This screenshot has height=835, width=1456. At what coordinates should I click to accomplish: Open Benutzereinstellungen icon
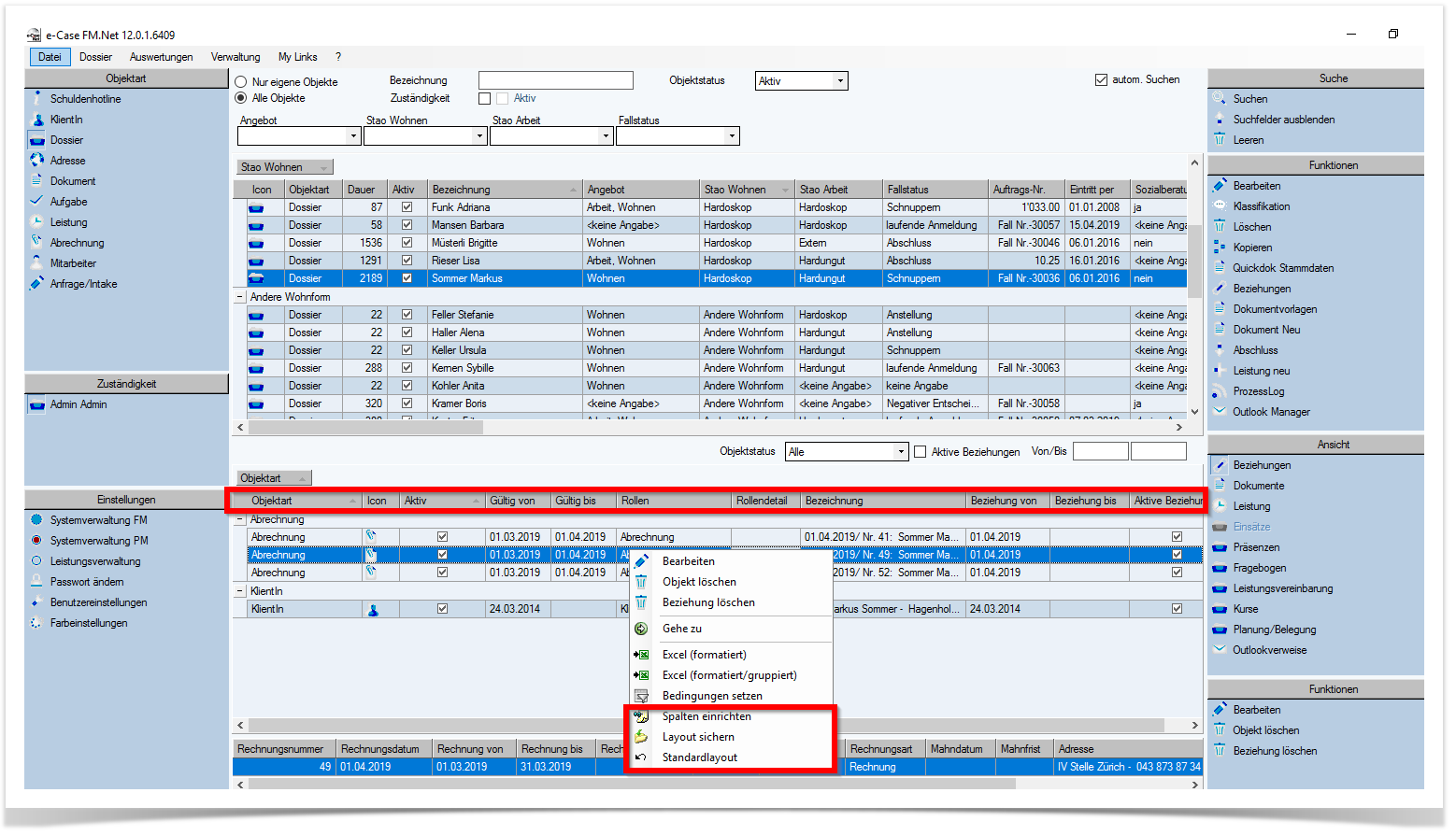37,602
